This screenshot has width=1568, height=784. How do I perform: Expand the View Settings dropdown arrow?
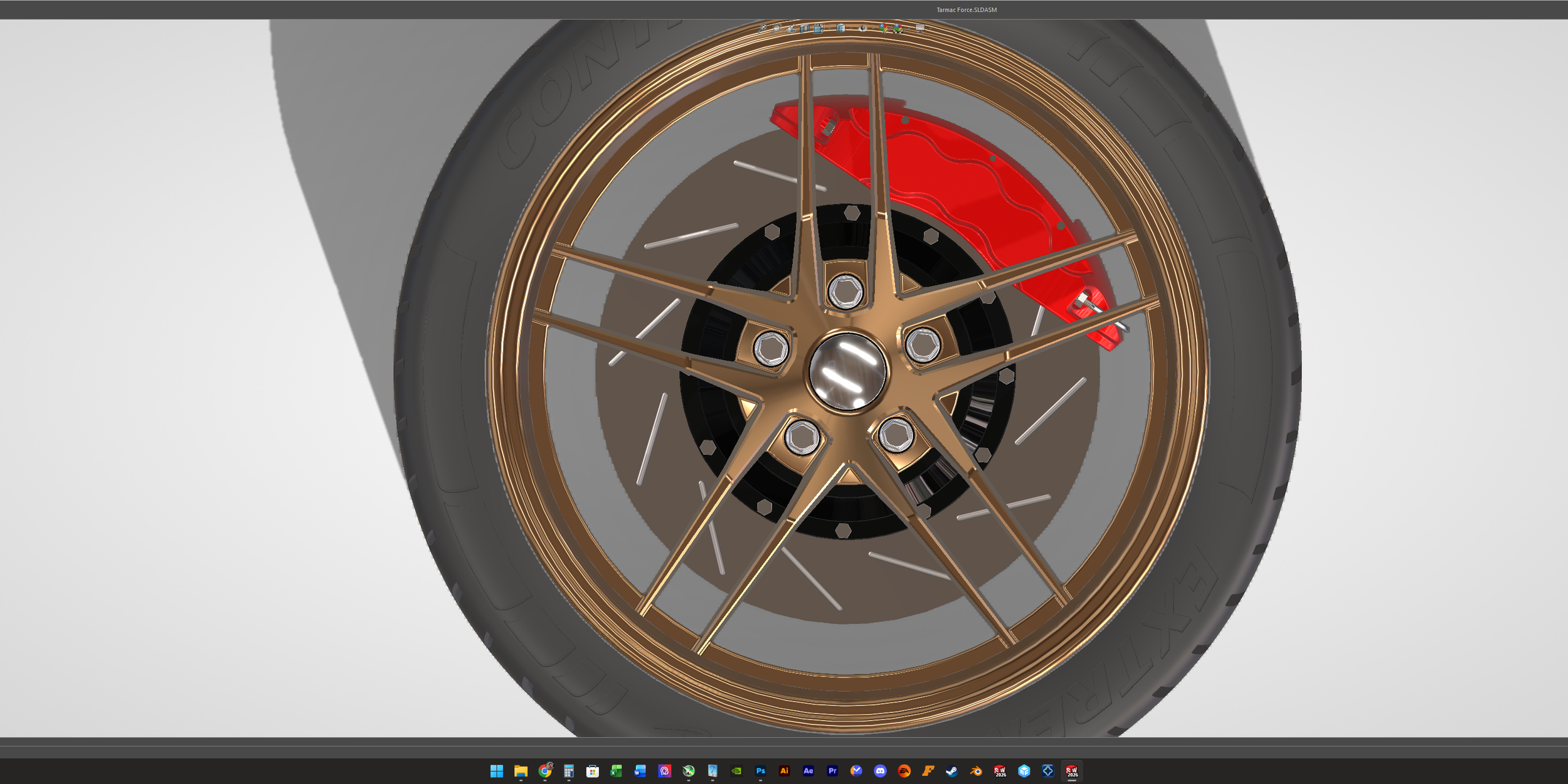click(x=931, y=28)
